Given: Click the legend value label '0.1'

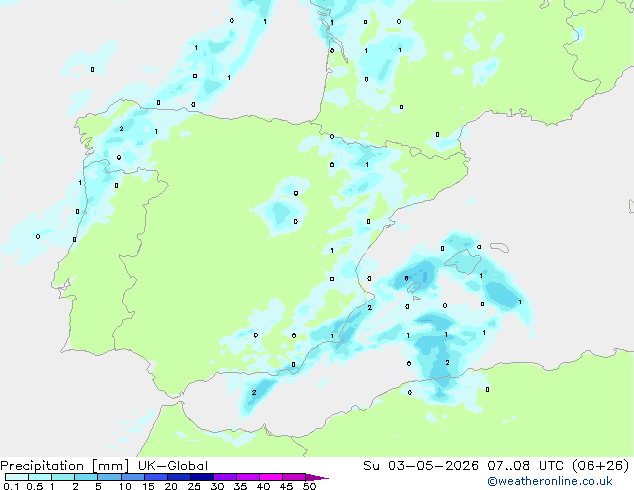Looking at the screenshot, I should pos(11,486).
